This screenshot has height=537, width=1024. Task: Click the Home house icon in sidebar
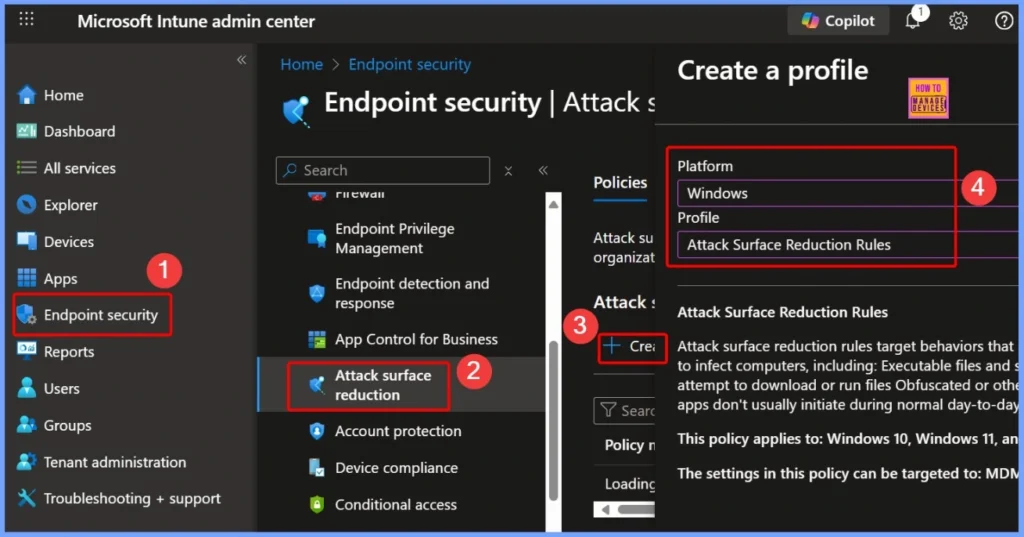coord(26,95)
